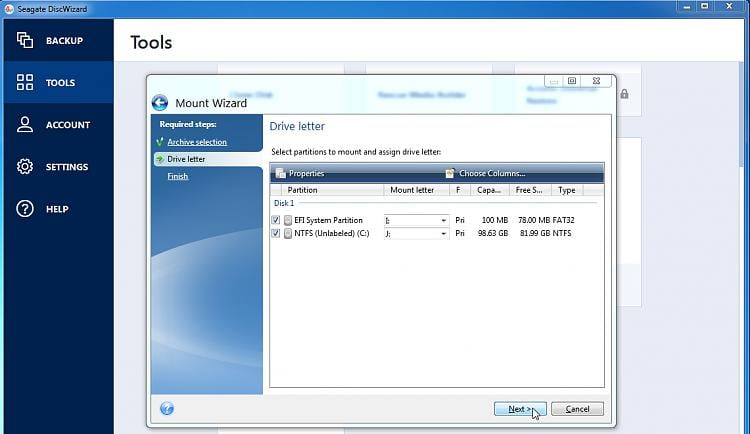Click the NTFS (Unlabeled) partition disk icon
The height and width of the screenshot is (434, 750).
pyautogui.click(x=287, y=234)
